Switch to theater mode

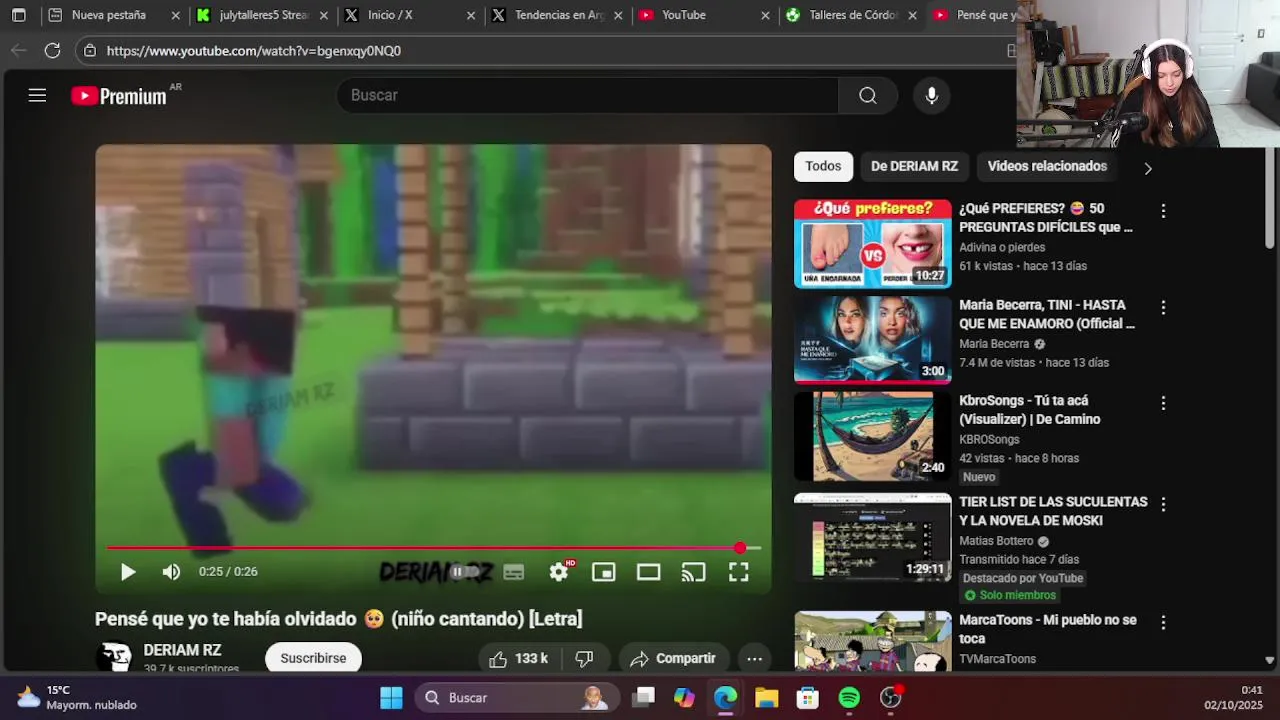(x=648, y=571)
